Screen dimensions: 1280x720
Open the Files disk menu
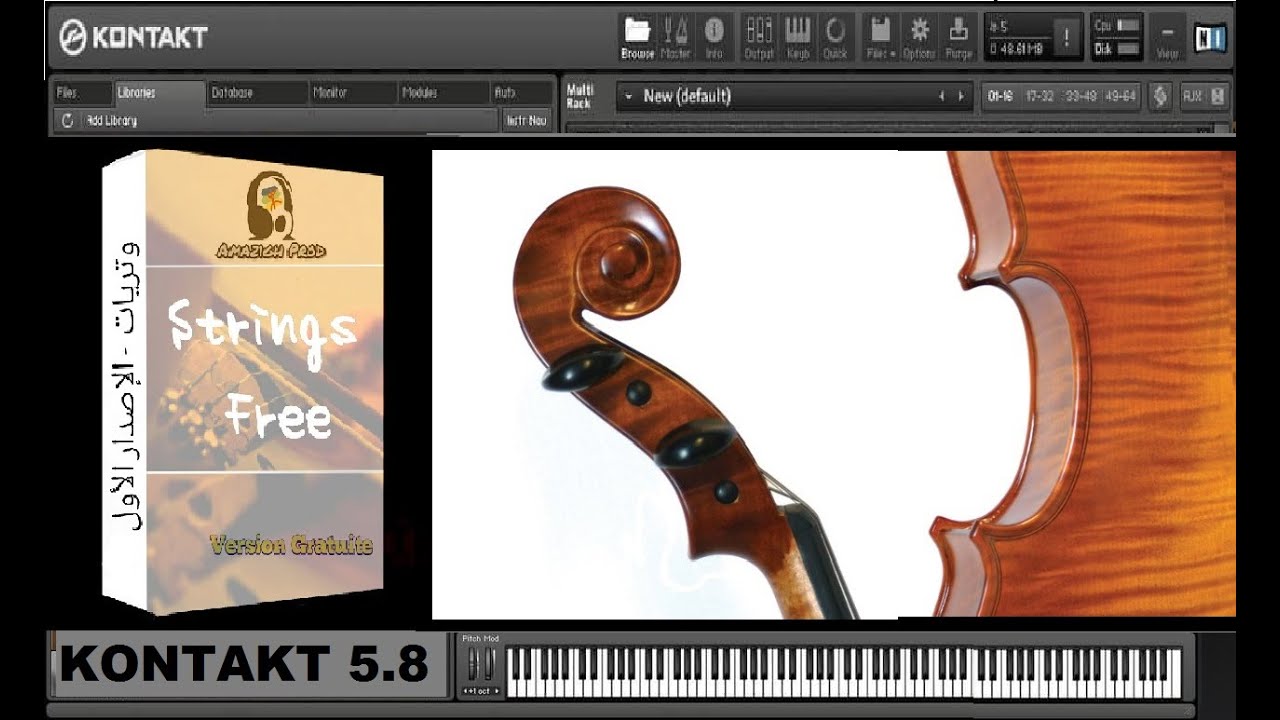point(880,38)
